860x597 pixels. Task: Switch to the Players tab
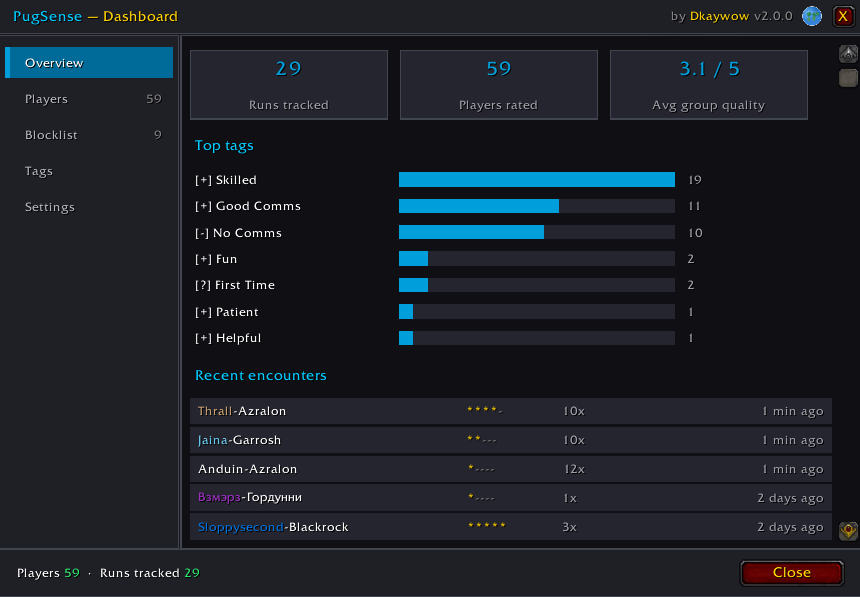tap(89, 99)
